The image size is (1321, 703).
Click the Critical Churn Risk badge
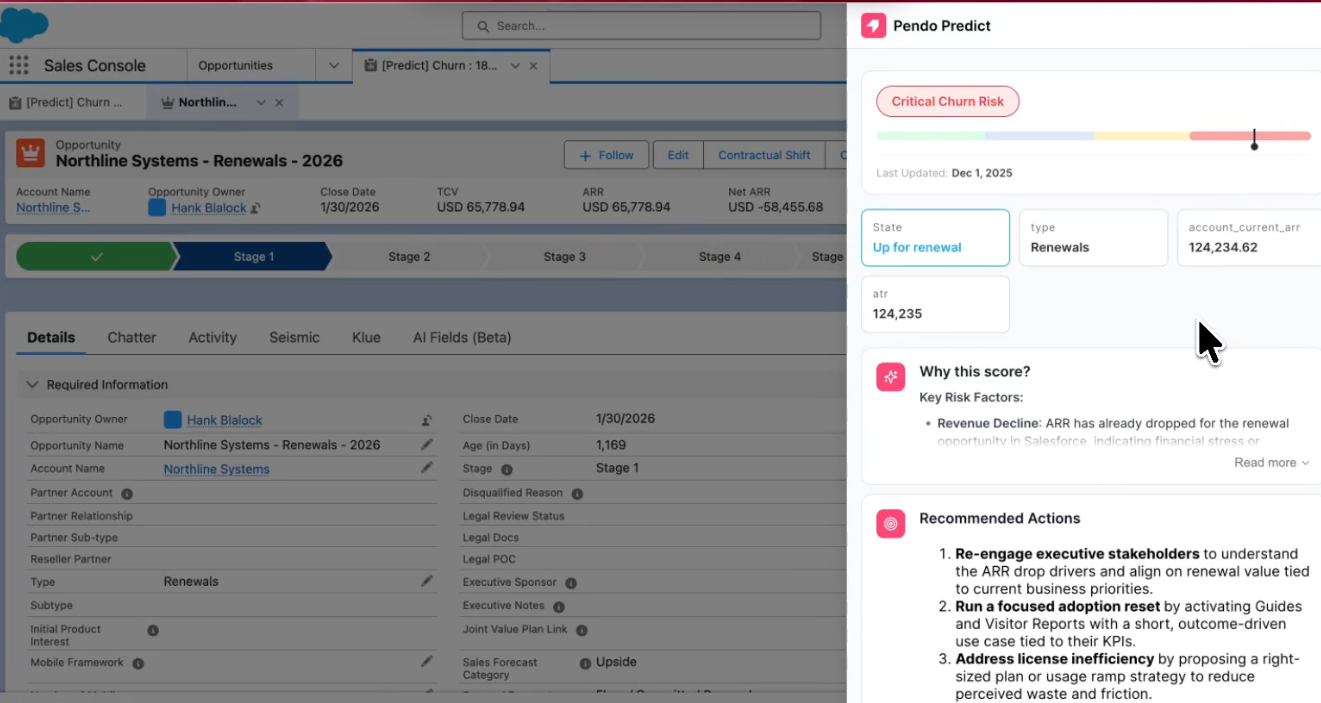(x=948, y=101)
